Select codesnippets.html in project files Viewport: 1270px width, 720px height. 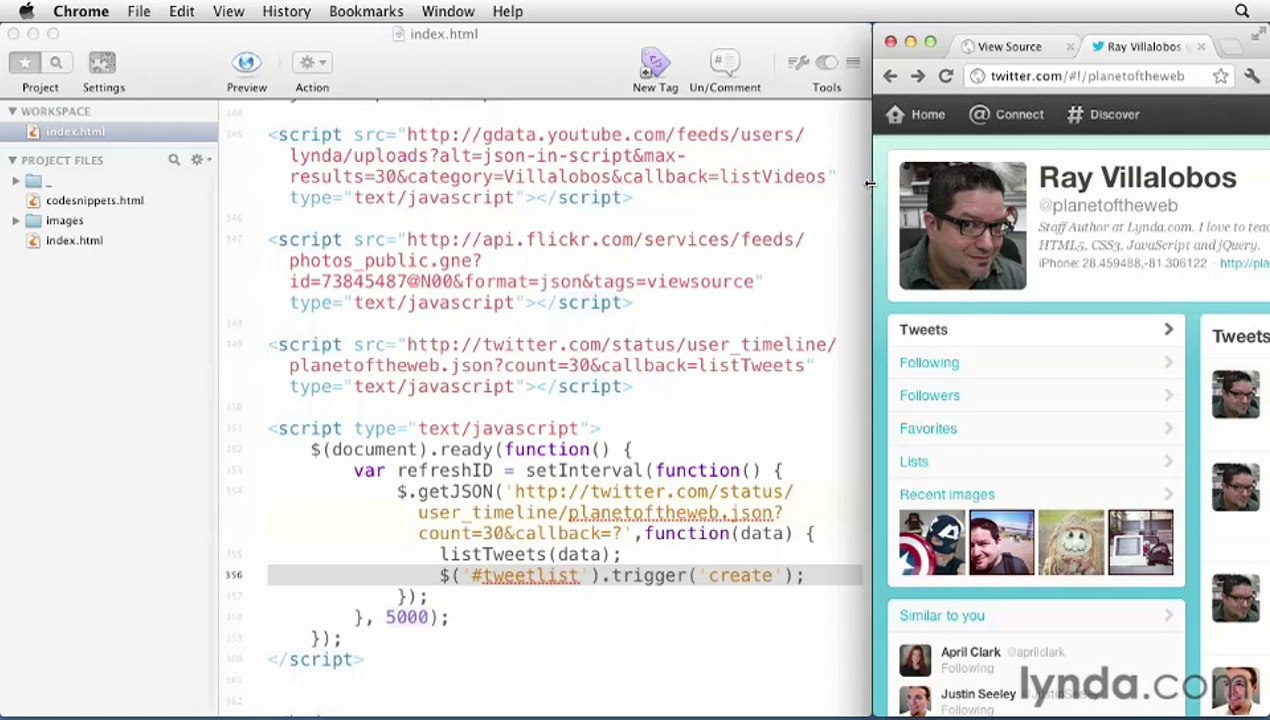[x=94, y=200]
